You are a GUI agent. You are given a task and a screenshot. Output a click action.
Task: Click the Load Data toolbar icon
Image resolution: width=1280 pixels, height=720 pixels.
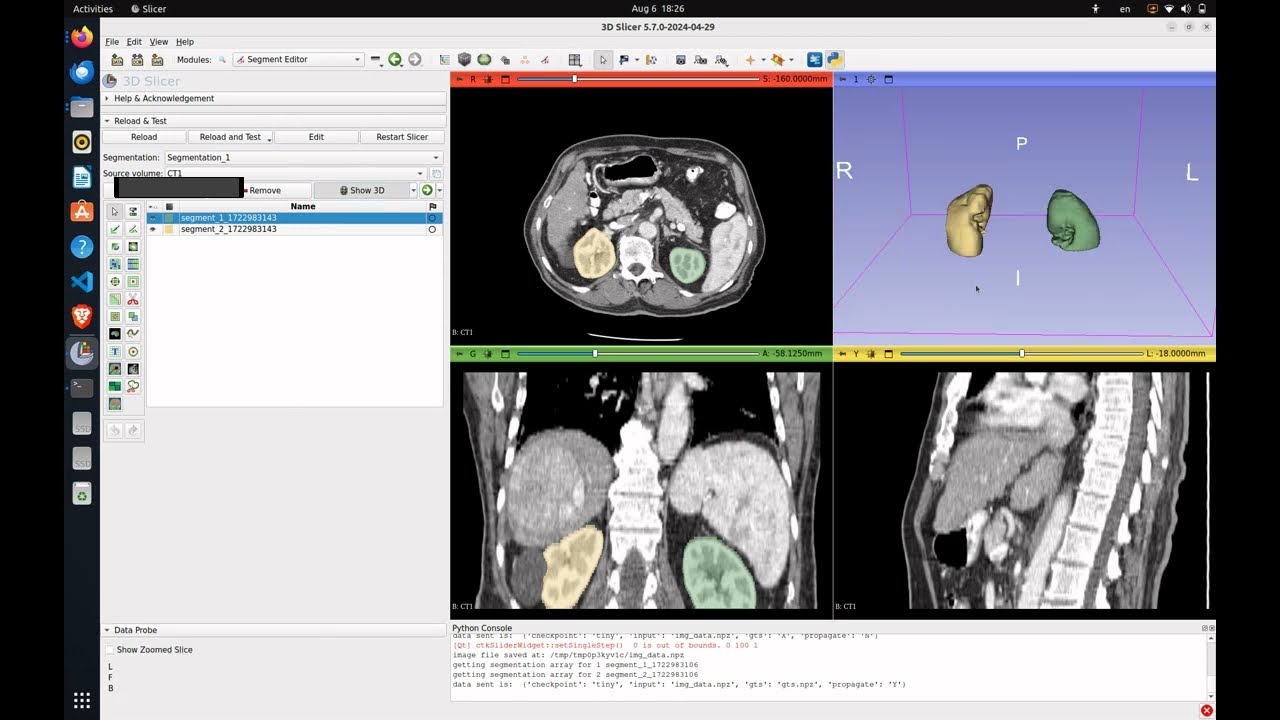click(117, 60)
